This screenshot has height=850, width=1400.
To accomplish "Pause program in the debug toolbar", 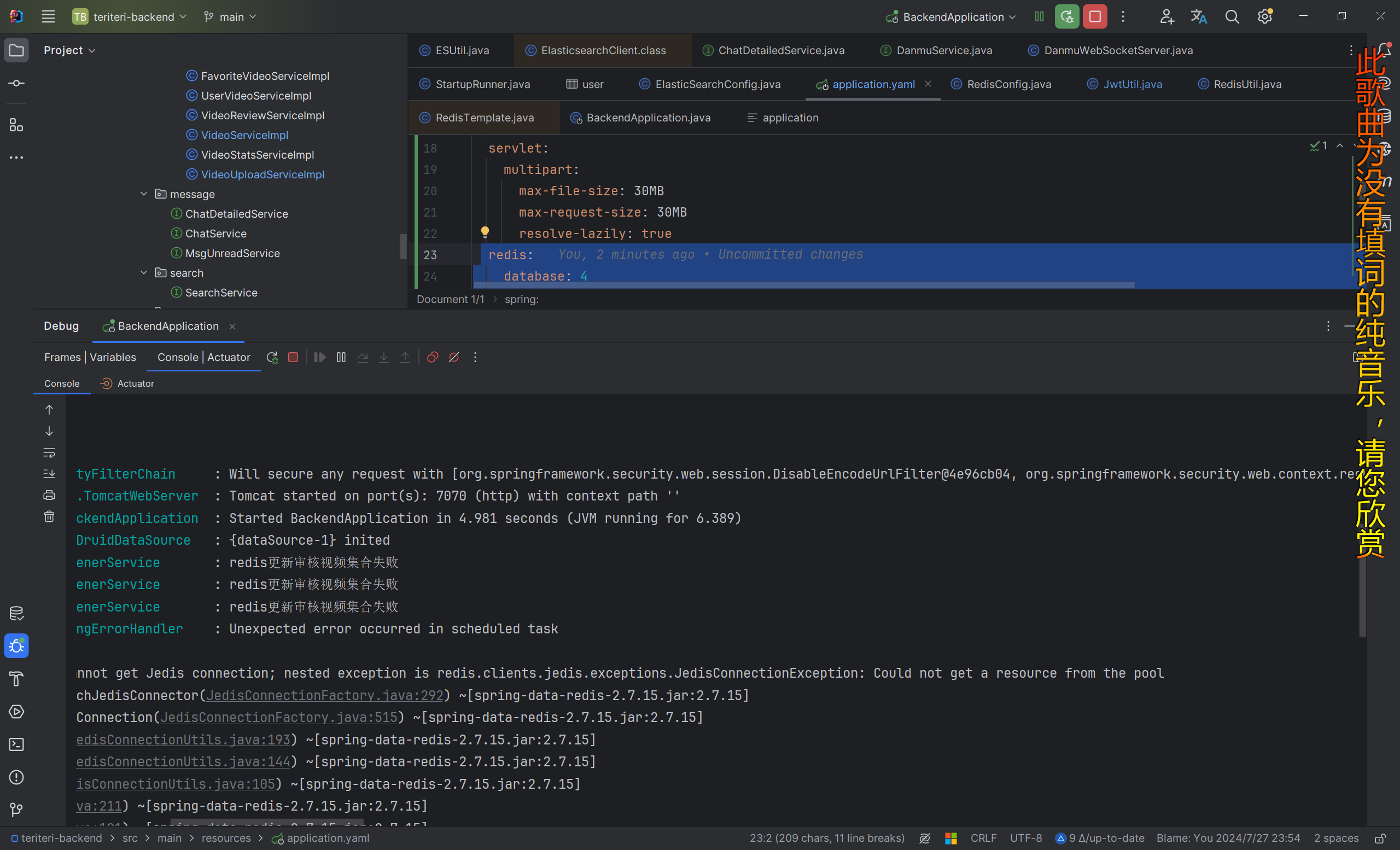I will coord(341,357).
